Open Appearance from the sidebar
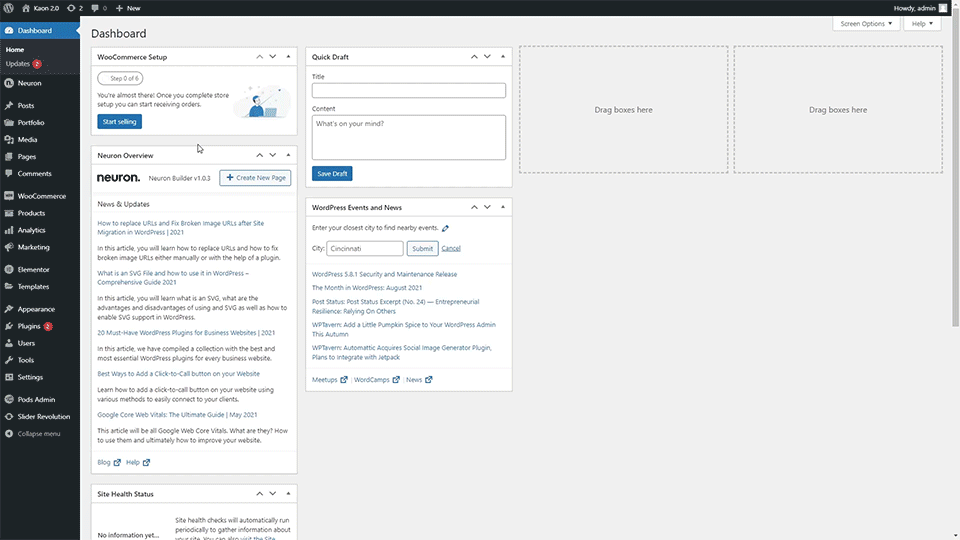The image size is (960, 540). click(40, 309)
